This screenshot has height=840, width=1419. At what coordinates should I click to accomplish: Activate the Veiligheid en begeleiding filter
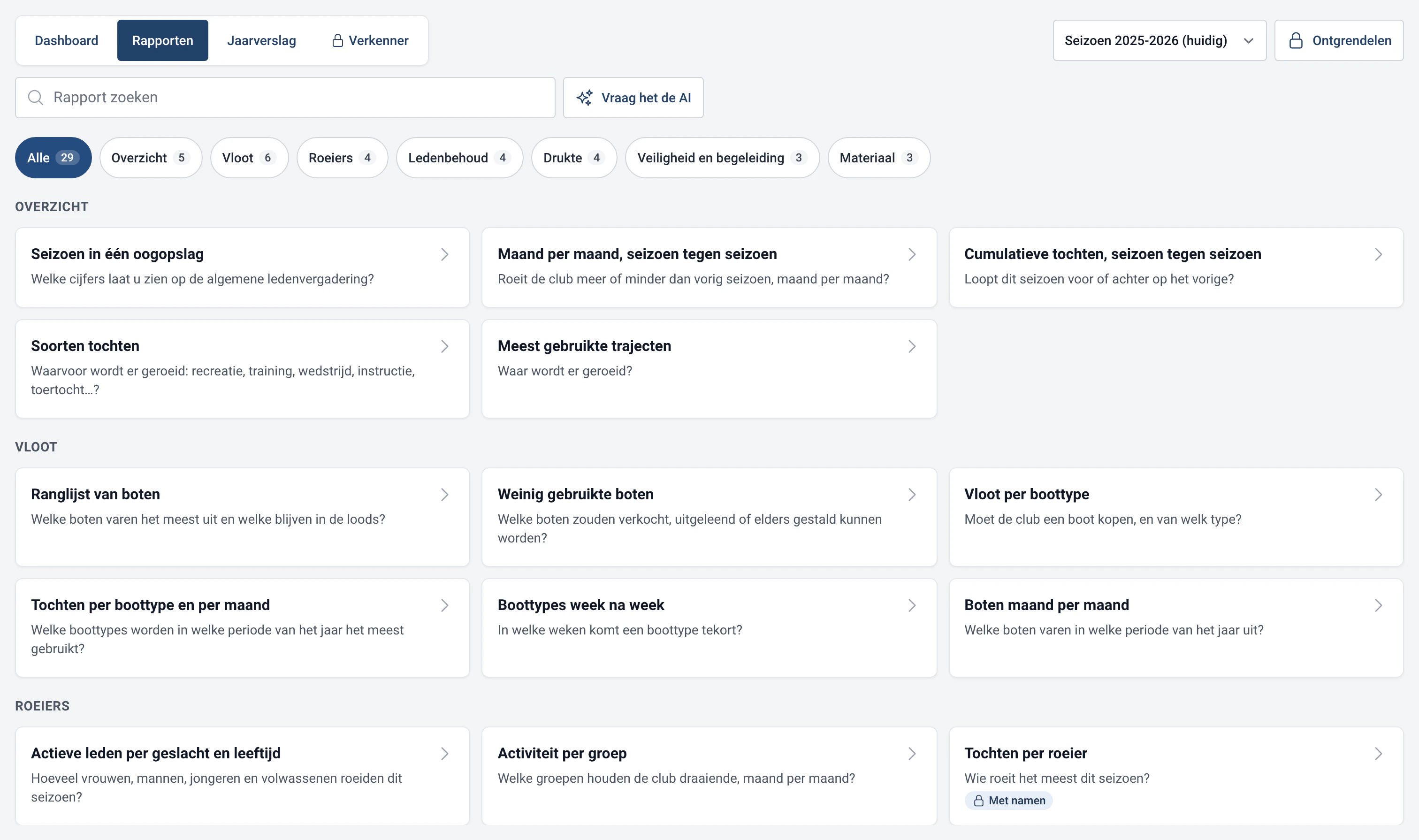tap(722, 158)
